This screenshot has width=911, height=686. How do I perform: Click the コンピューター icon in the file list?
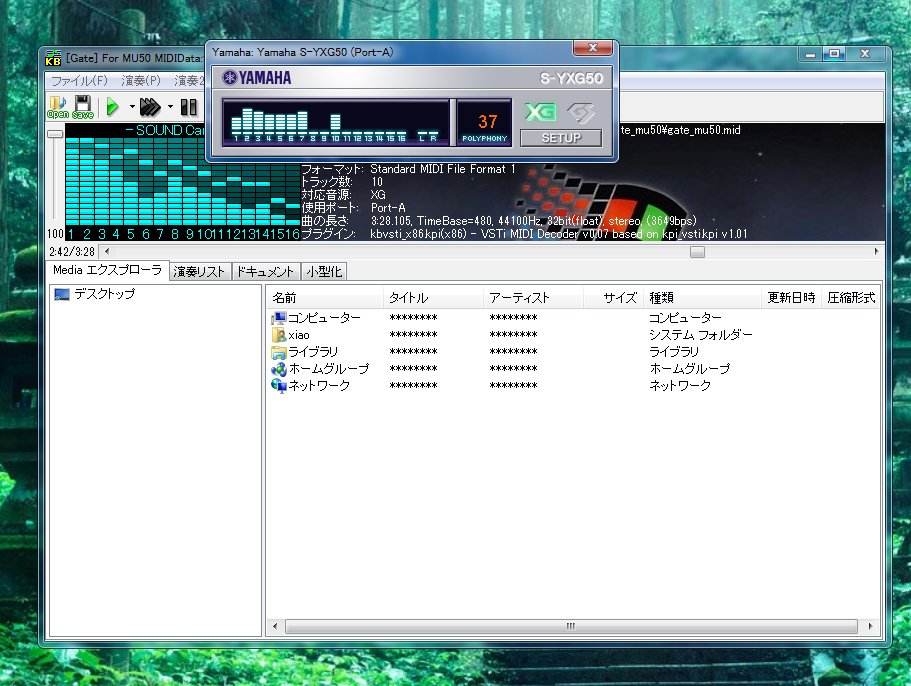pos(279,318)
